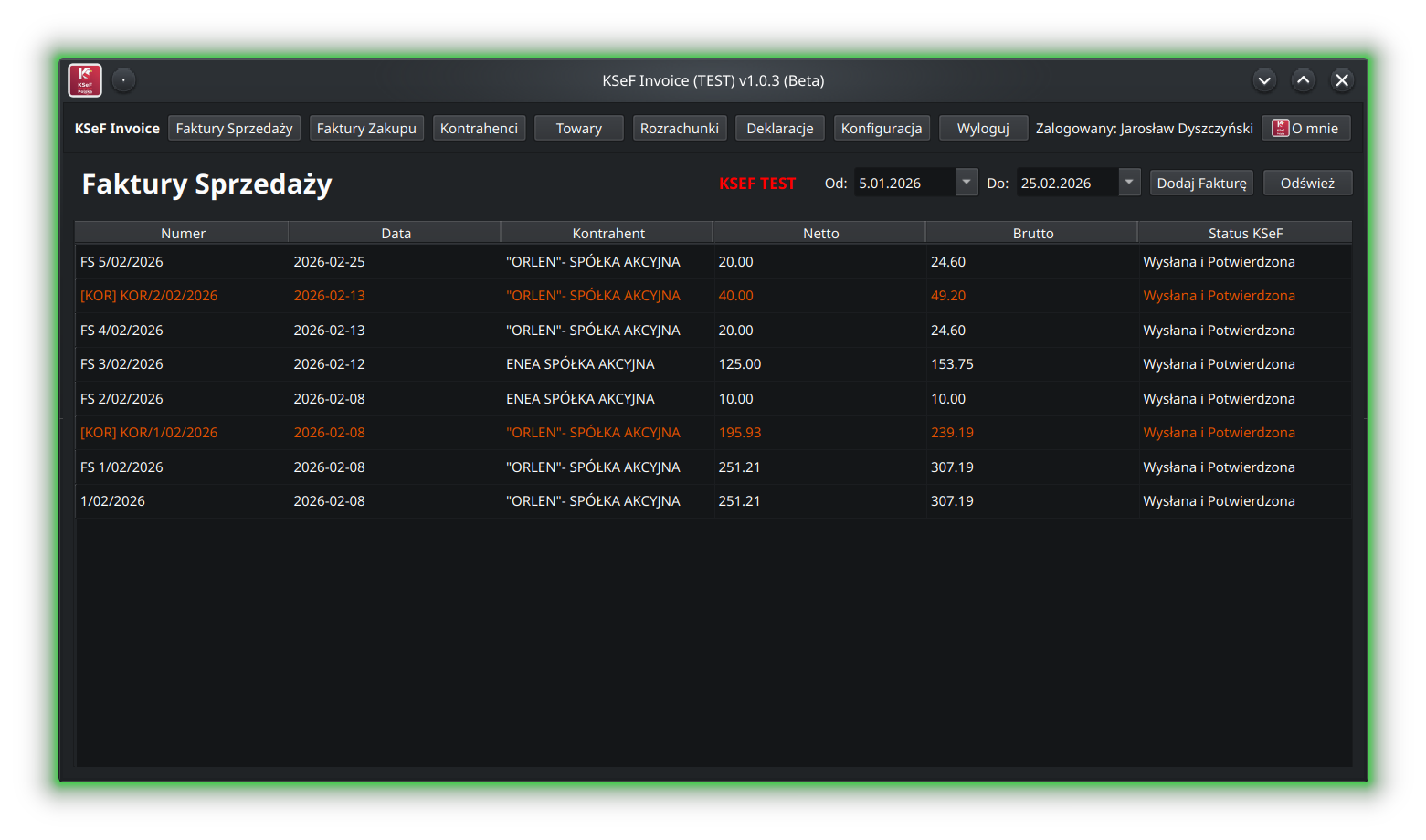Viewport: 1426px width, 840px height.
Task: Sort table by the Brutto column header
Action: pos(1032,234)
